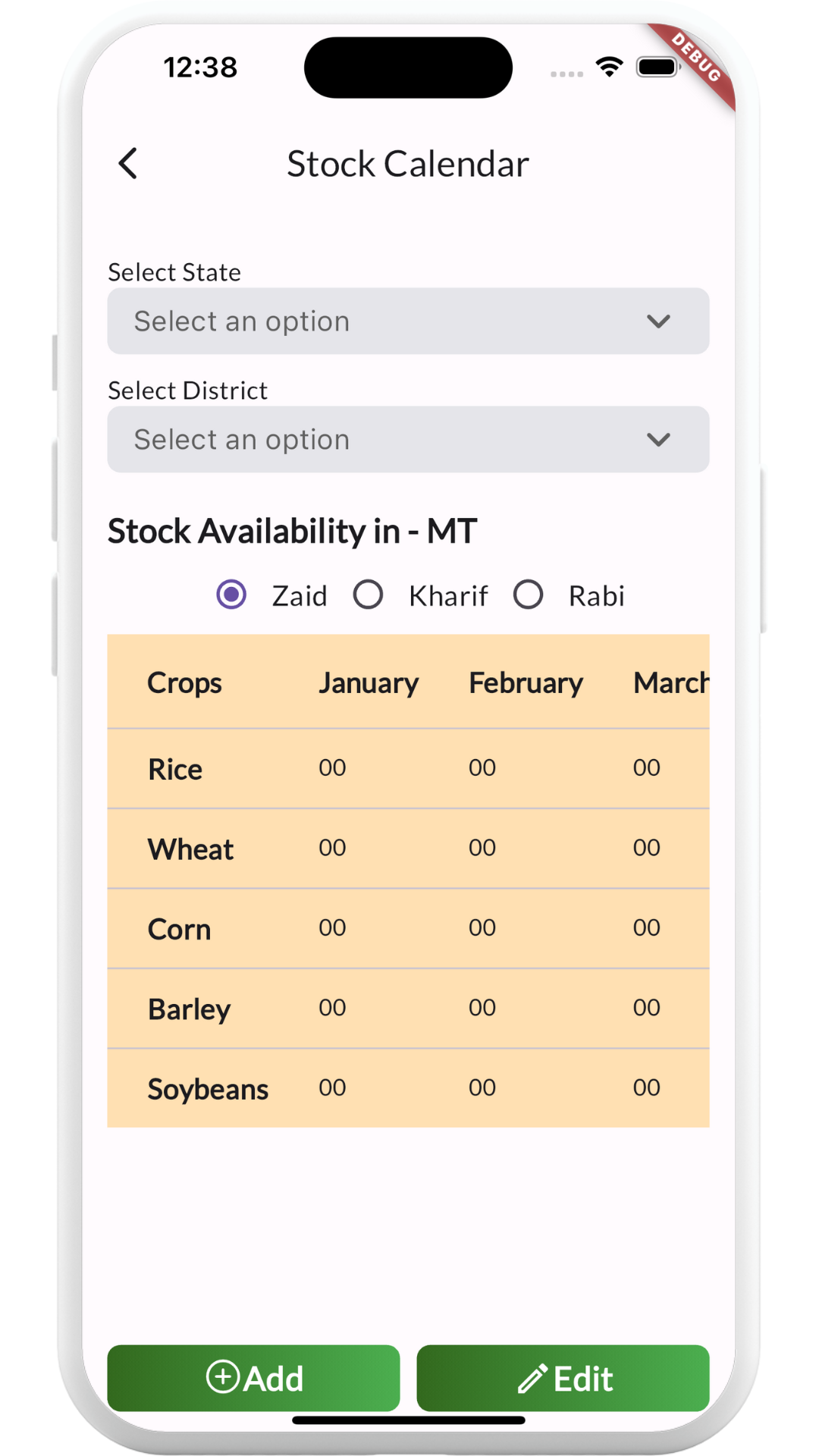Viewport: 819px width, 1456px height.
Task: Tap the Wi-Fi status icon
Action: click(x=609, y=67)
